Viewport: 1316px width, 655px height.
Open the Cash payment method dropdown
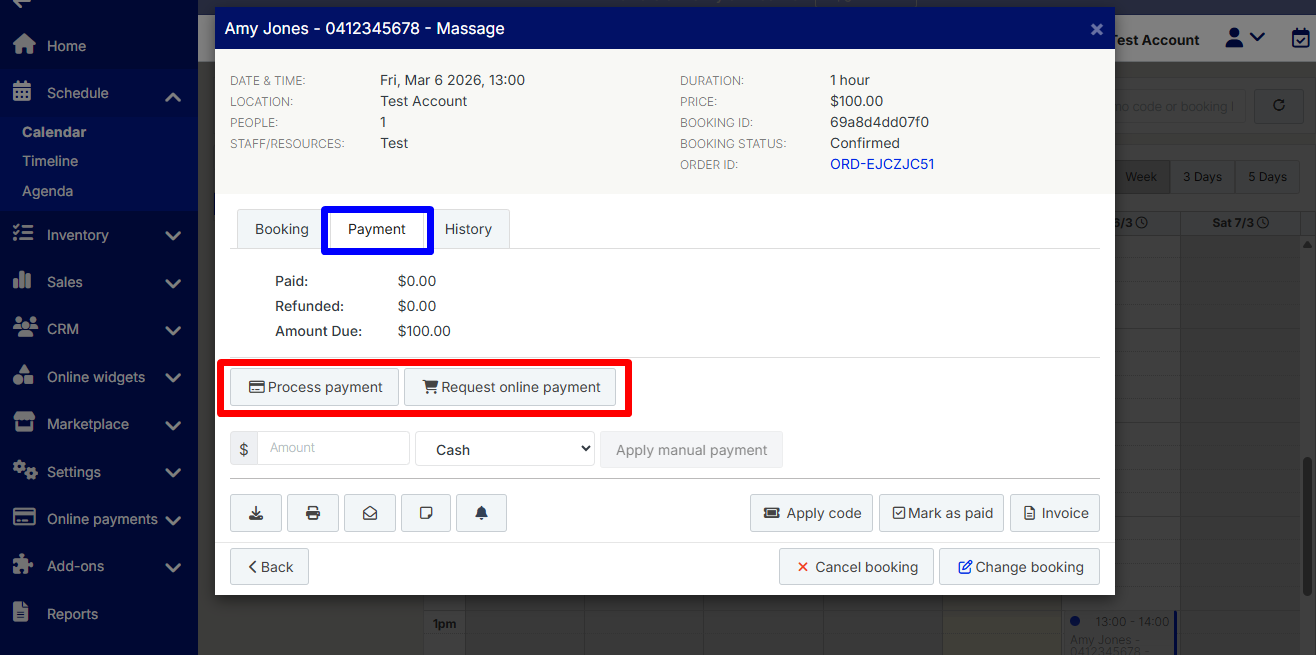pyautogui.click(x=505, y=449)
